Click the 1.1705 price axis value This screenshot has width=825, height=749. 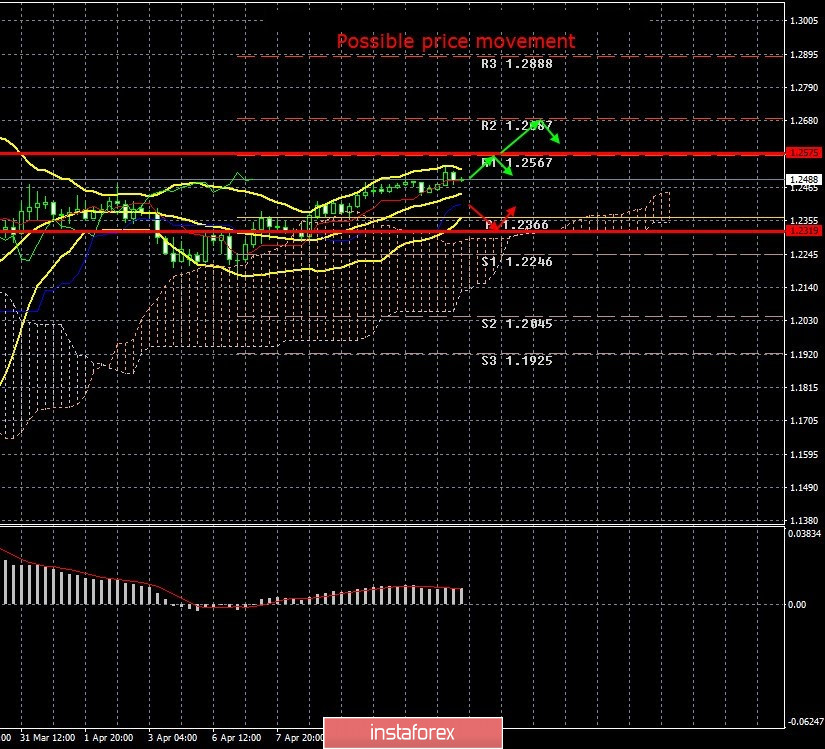[804, 421]
